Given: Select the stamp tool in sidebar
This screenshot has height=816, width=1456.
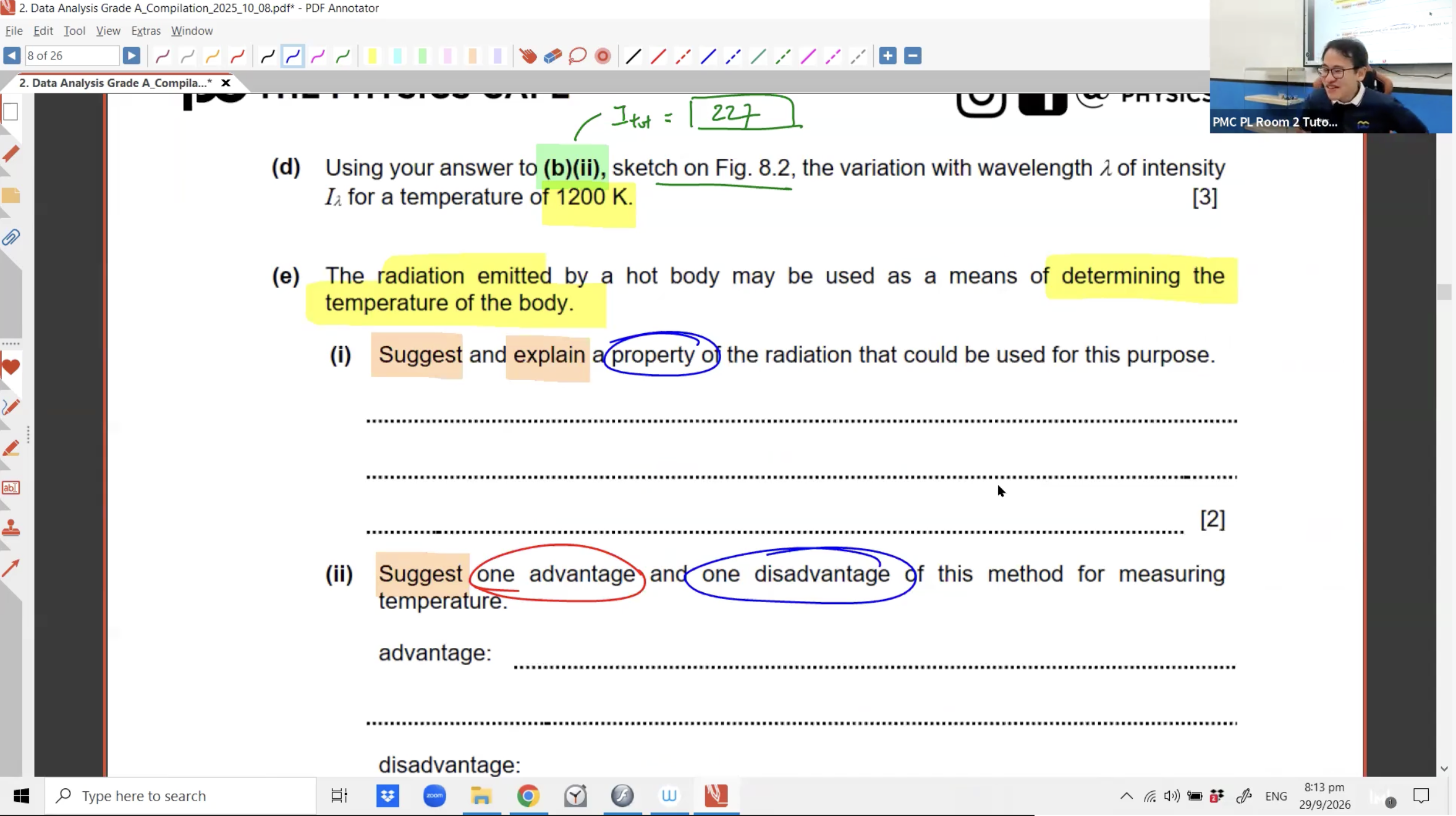Looking at the screenshot, I should pos(11,527).
